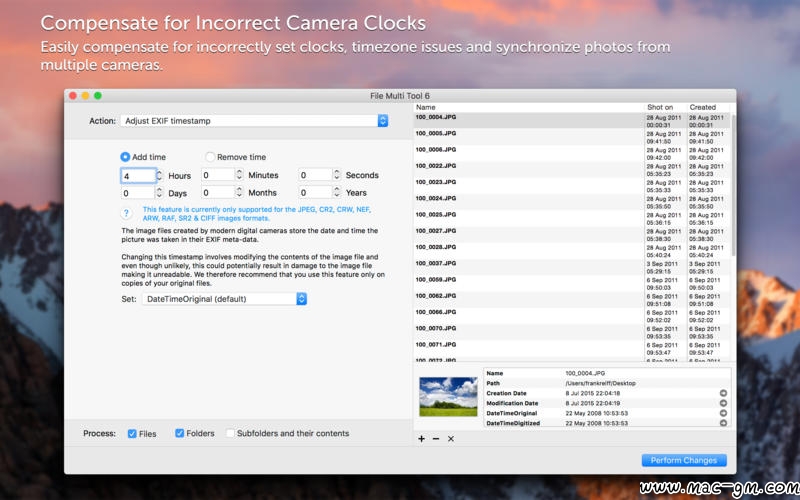This screenshot has width=800, height=500.
Task: Click arrow icon beside Modification Date row
Action: (x=723, y=403)
